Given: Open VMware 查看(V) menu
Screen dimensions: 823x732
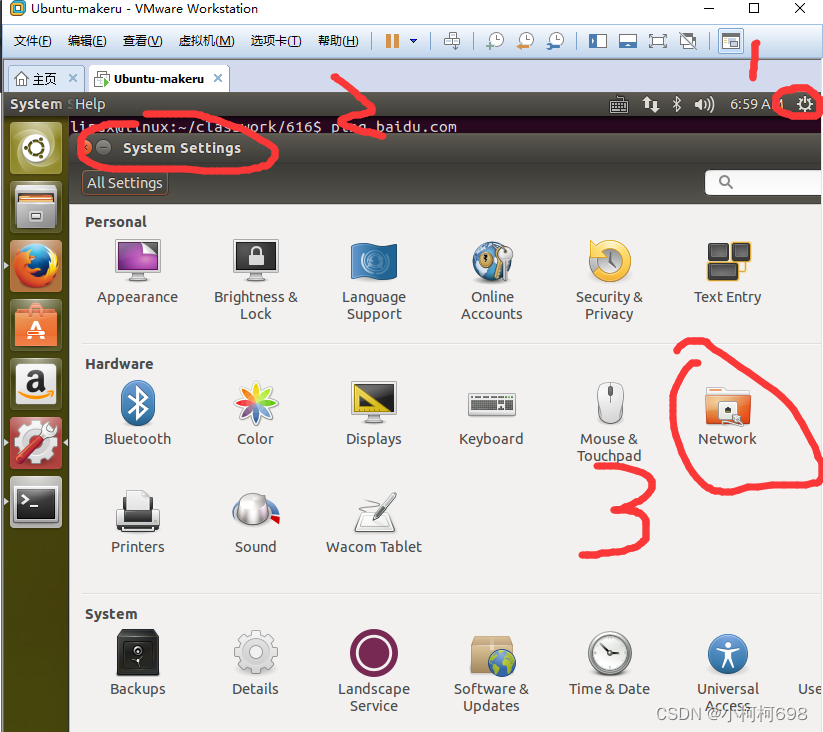Looking at the screenshot, I should (142, 41).
